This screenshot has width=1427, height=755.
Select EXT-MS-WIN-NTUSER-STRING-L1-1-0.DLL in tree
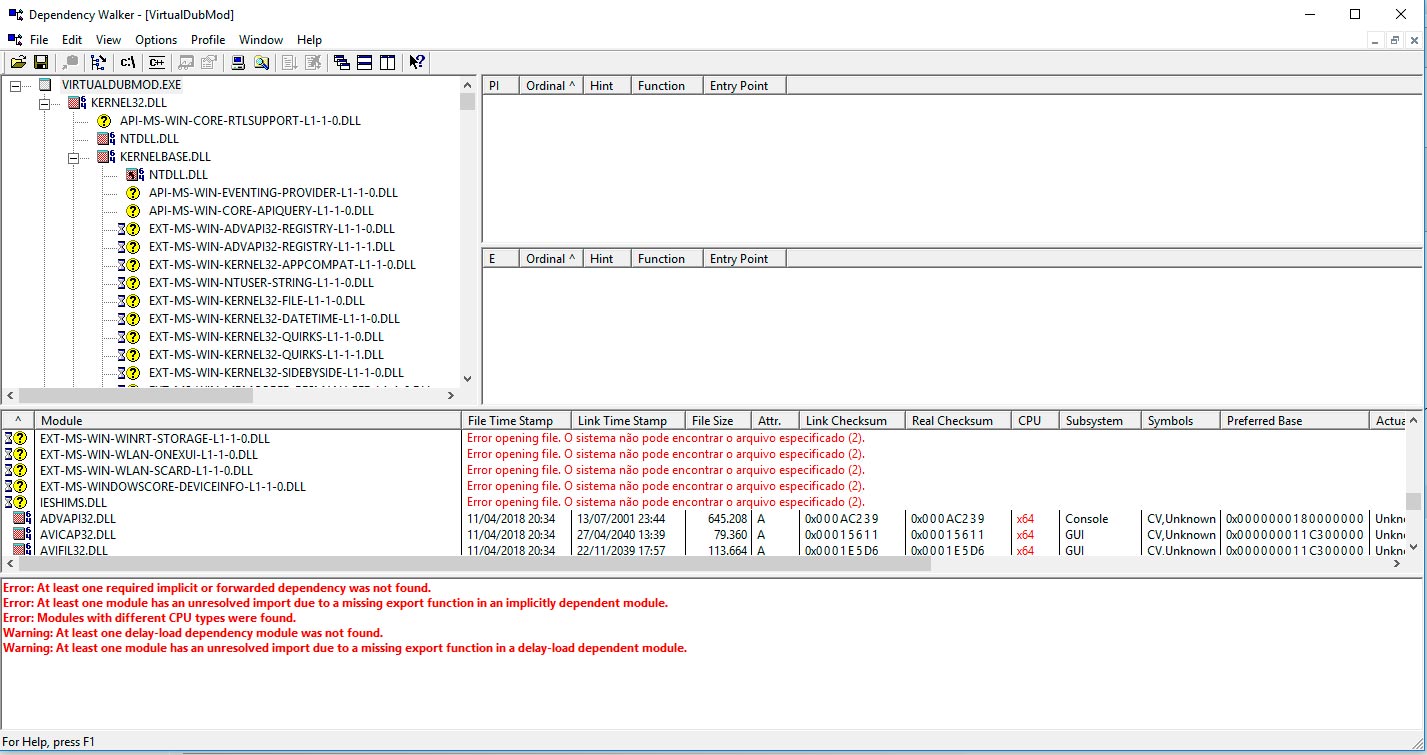point(263,283)
